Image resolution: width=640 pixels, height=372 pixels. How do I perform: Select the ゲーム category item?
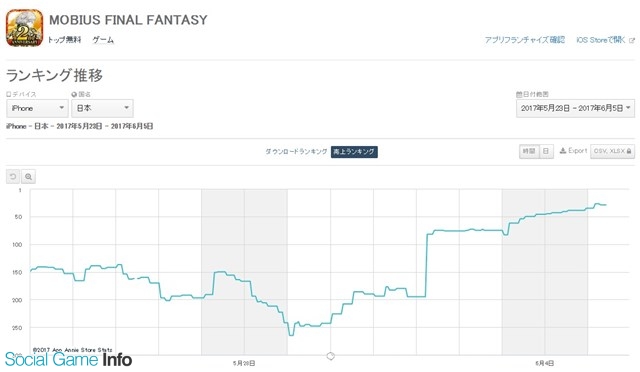click(103, 40)
